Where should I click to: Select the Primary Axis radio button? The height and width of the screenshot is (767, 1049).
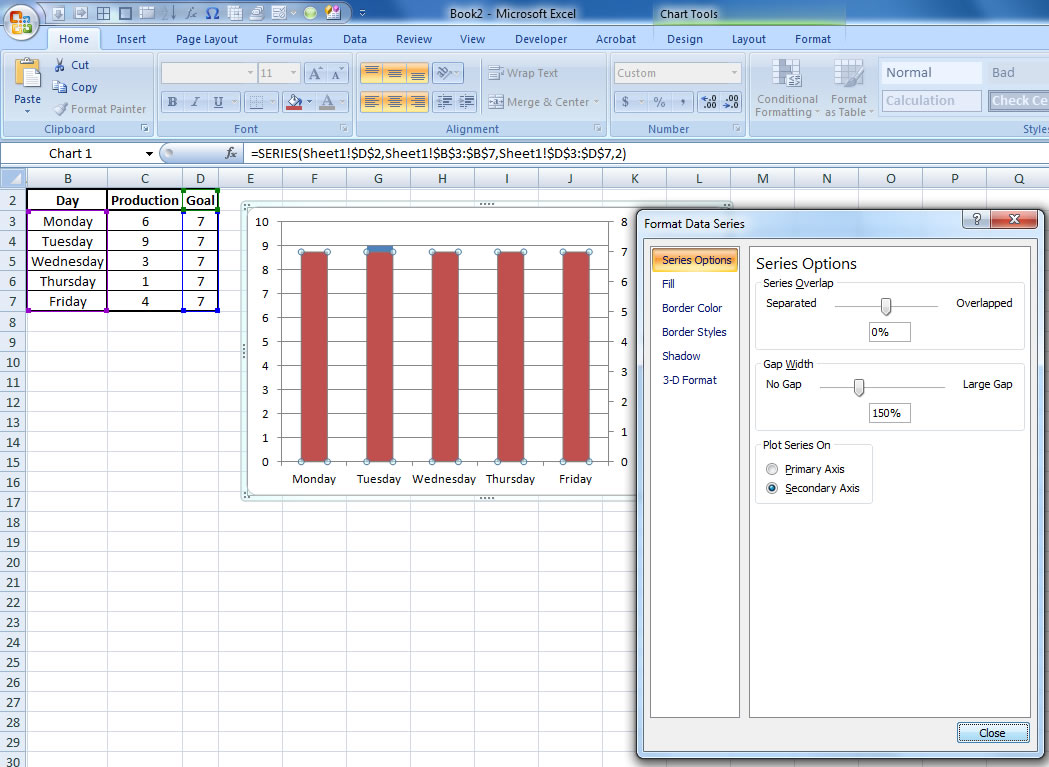coord(771,469)
